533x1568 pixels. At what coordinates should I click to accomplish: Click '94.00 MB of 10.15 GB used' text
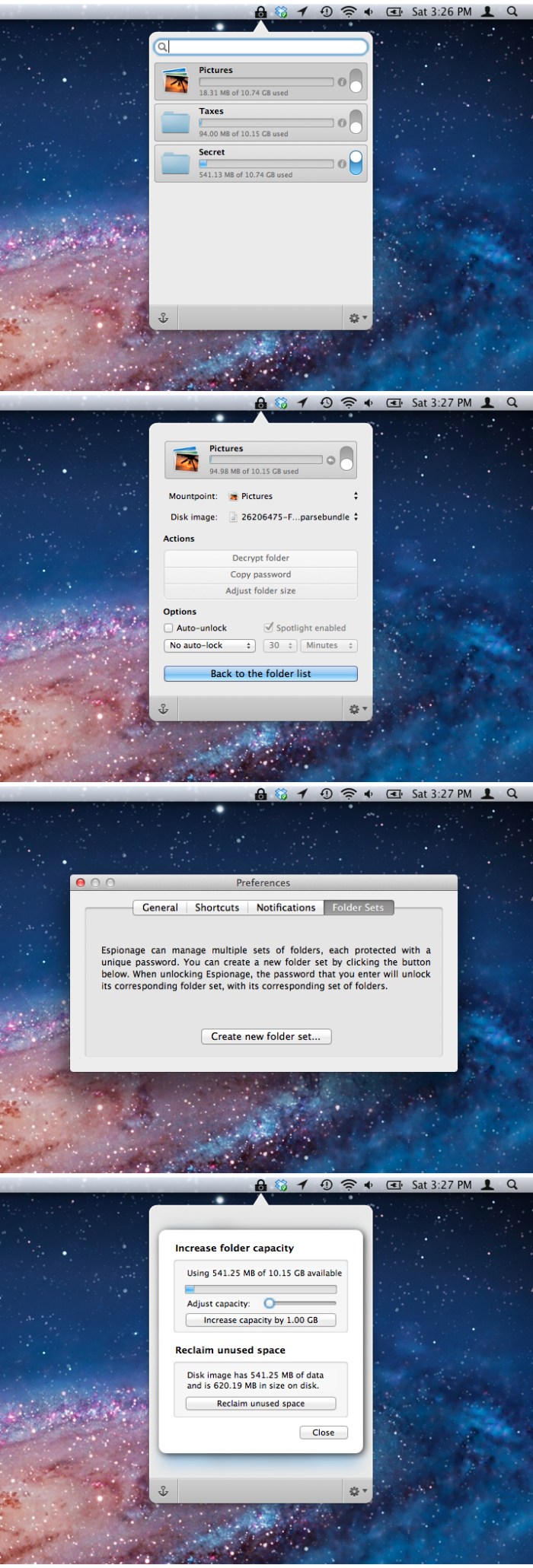coord(244,134)
